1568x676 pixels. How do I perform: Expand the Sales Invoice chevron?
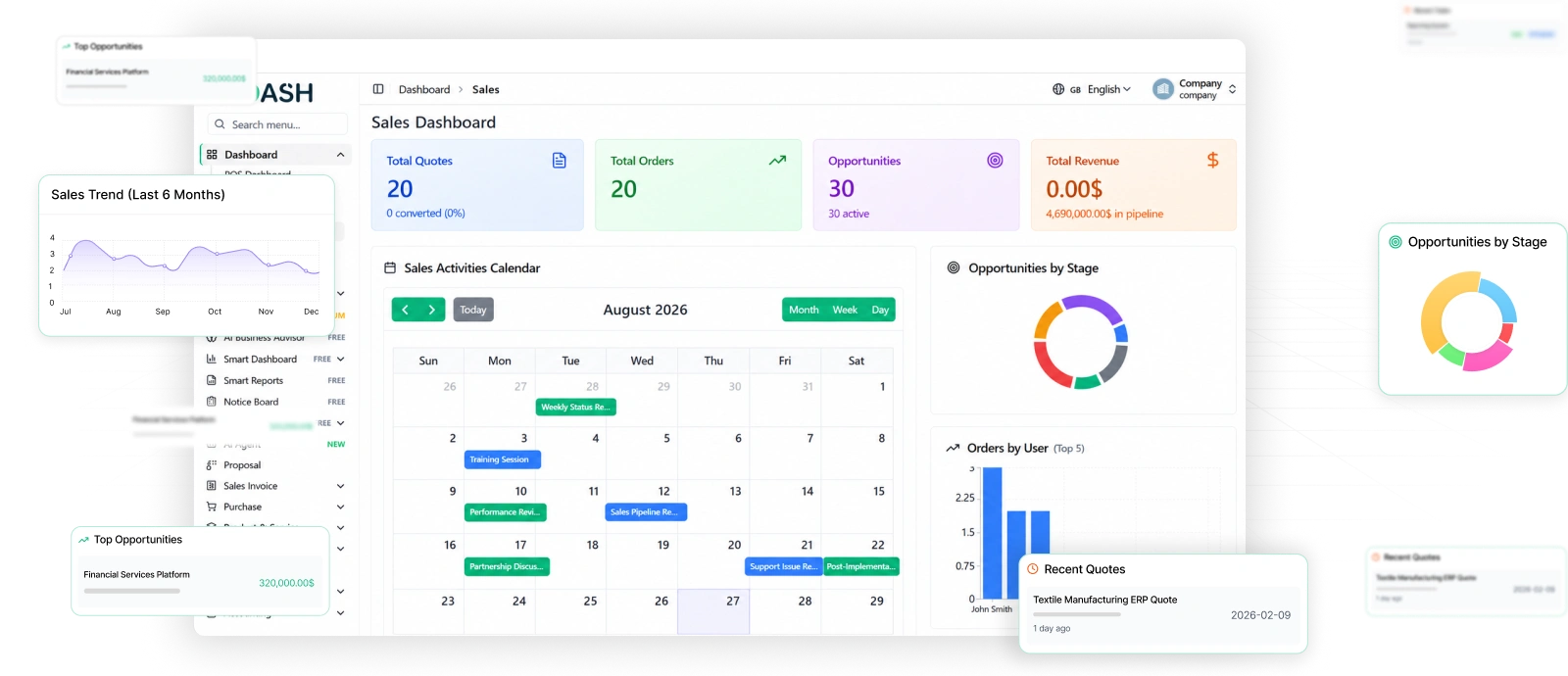[340, 486]
